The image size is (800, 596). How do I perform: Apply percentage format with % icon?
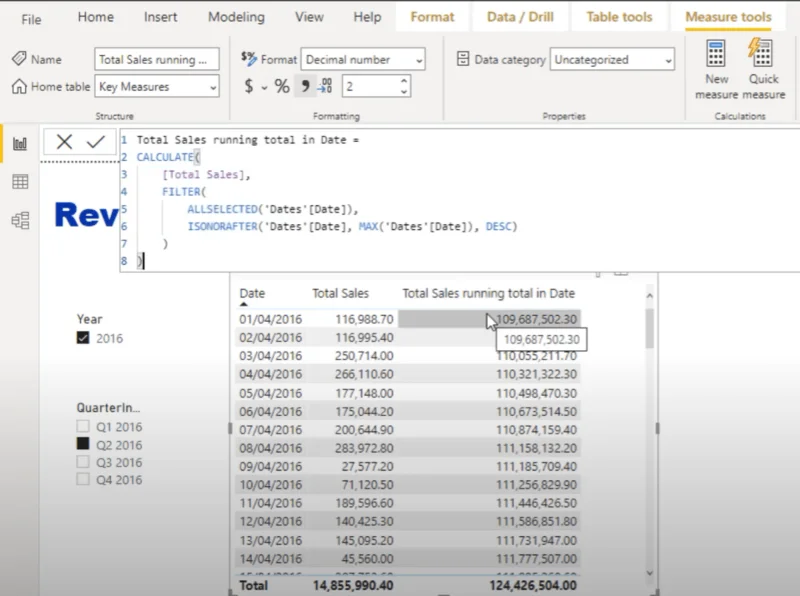pyautogui.click(x=282, y=86)
